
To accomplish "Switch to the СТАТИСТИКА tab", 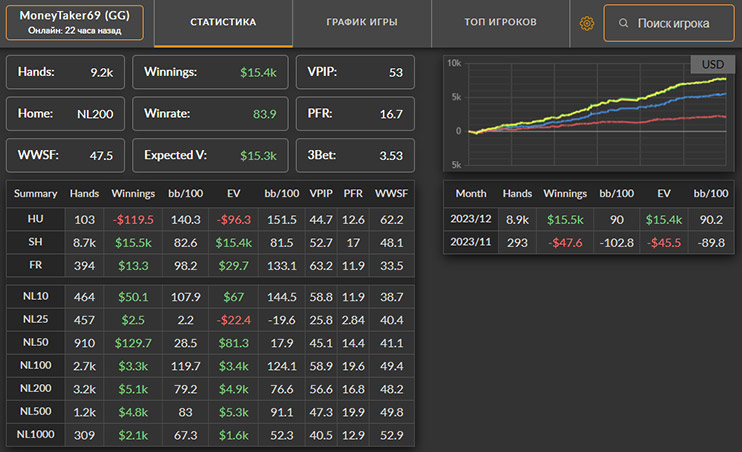I will (223, 22).
